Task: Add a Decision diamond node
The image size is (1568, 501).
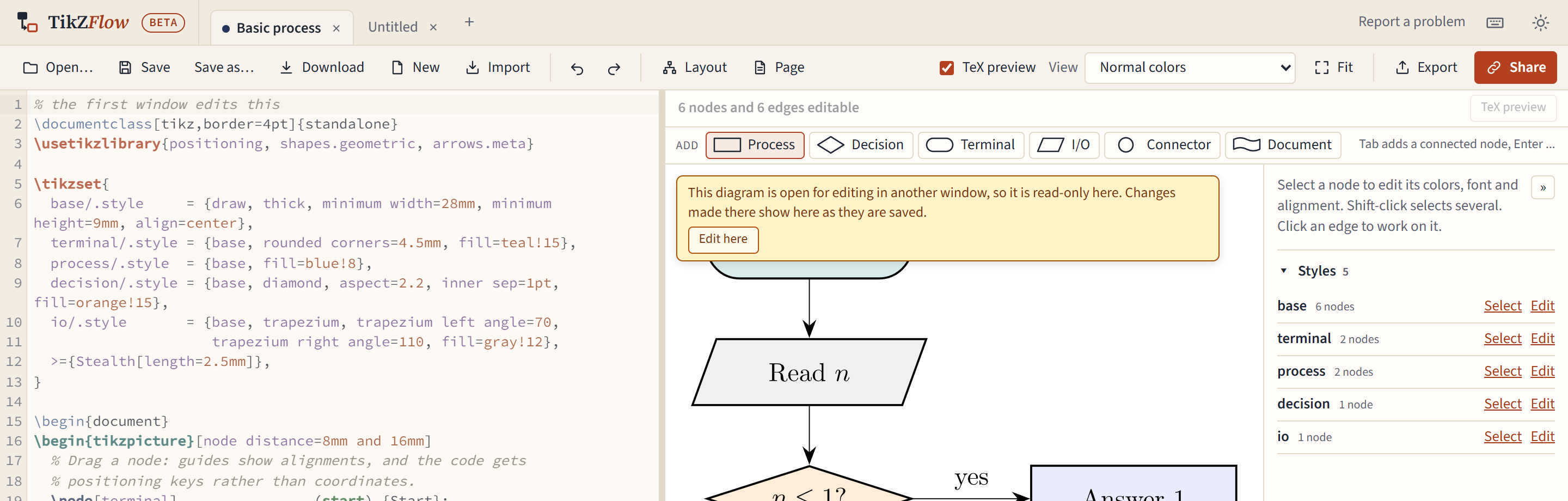Action: 861,145
